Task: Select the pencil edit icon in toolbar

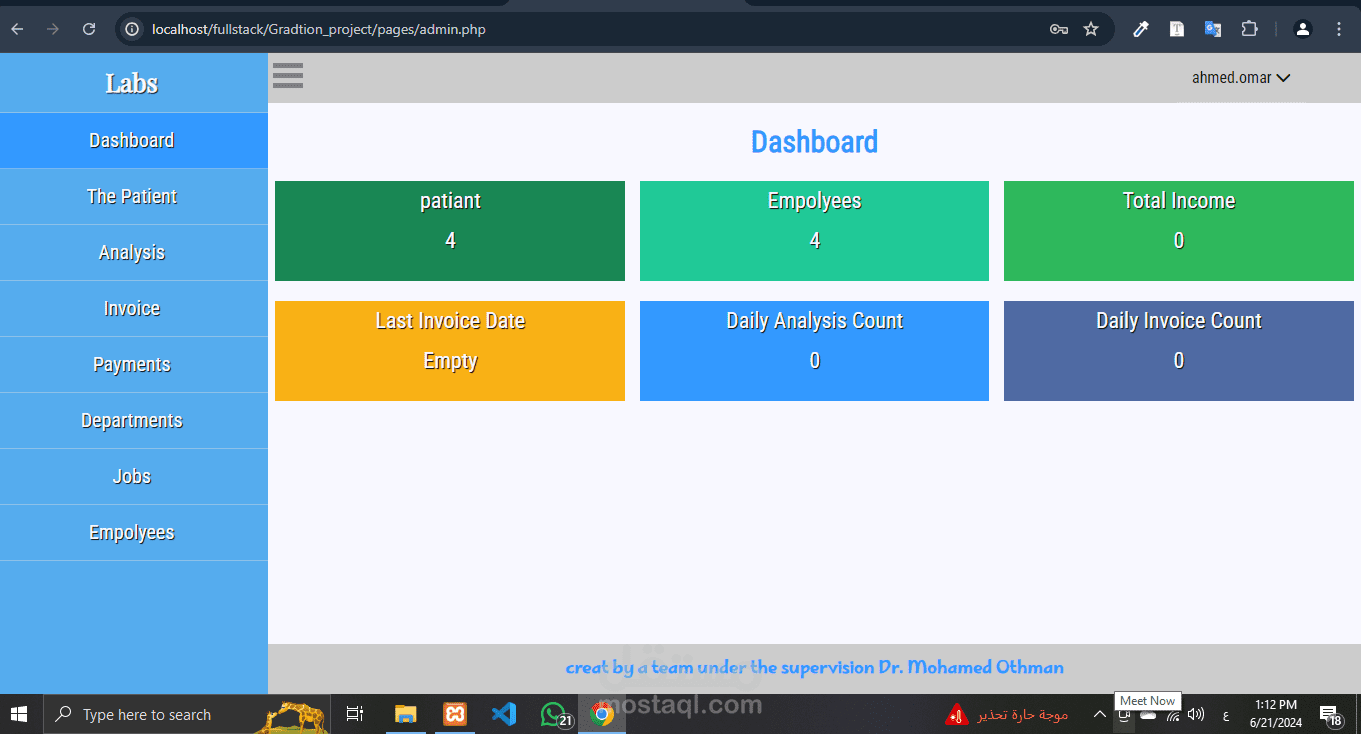Action: click(x=1140, y=29)
